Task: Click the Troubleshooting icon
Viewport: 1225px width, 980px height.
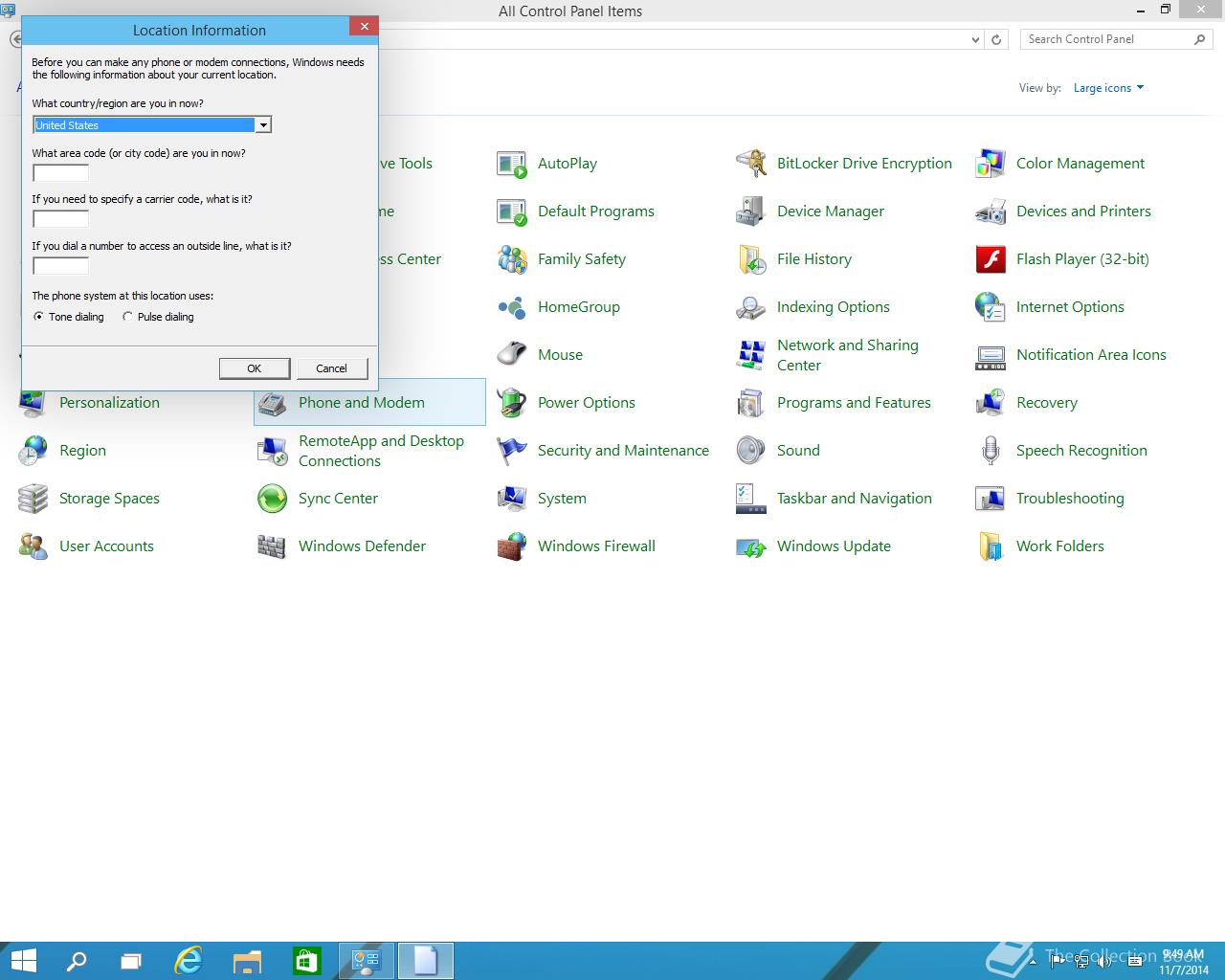Action: (991, 499)
